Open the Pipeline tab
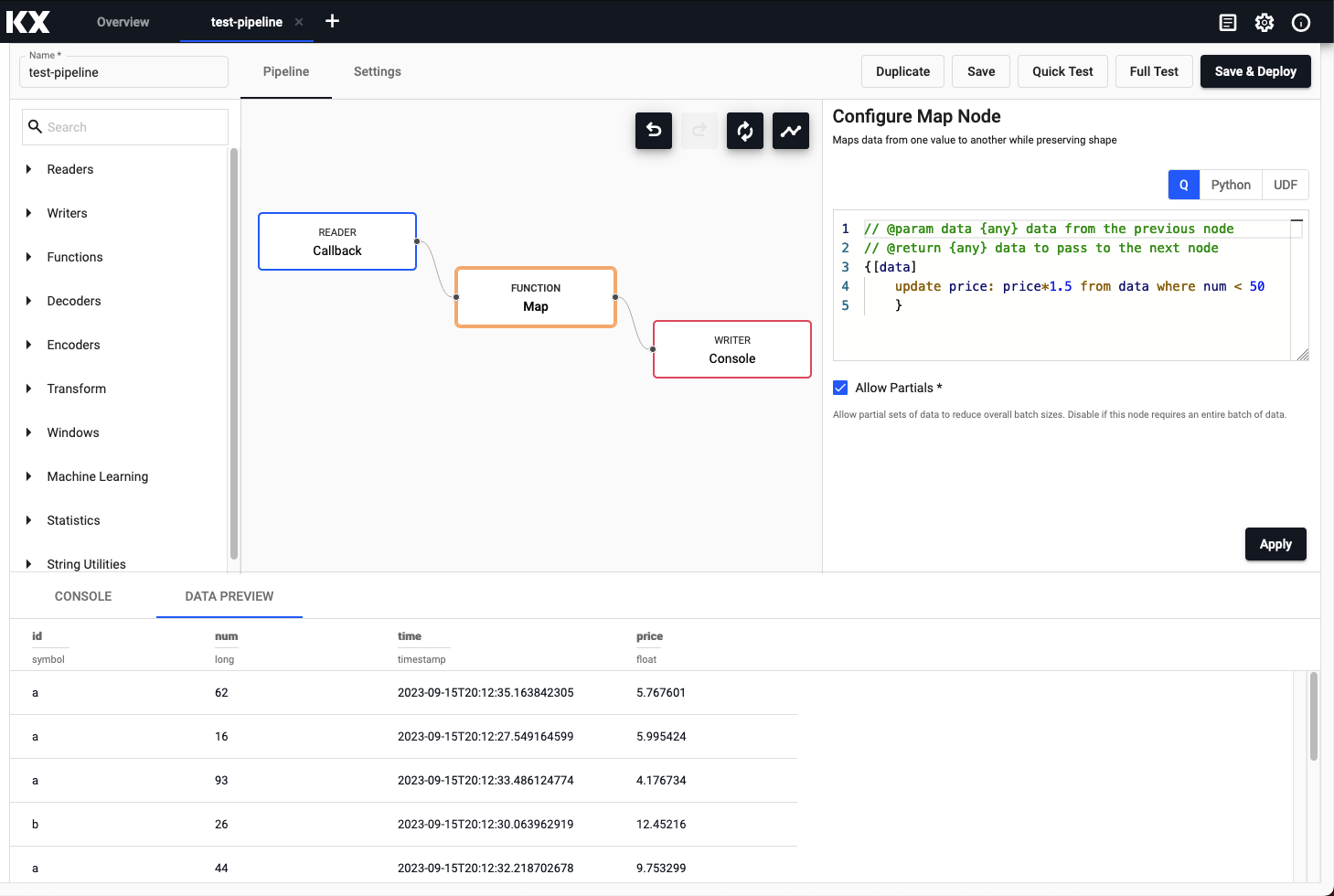Viewport: 1334px width, 896px height. (286, 71)
